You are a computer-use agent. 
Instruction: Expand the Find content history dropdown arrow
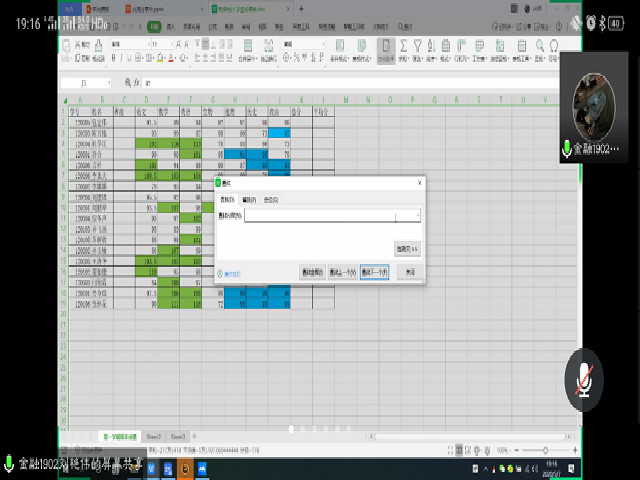(417, 215)
